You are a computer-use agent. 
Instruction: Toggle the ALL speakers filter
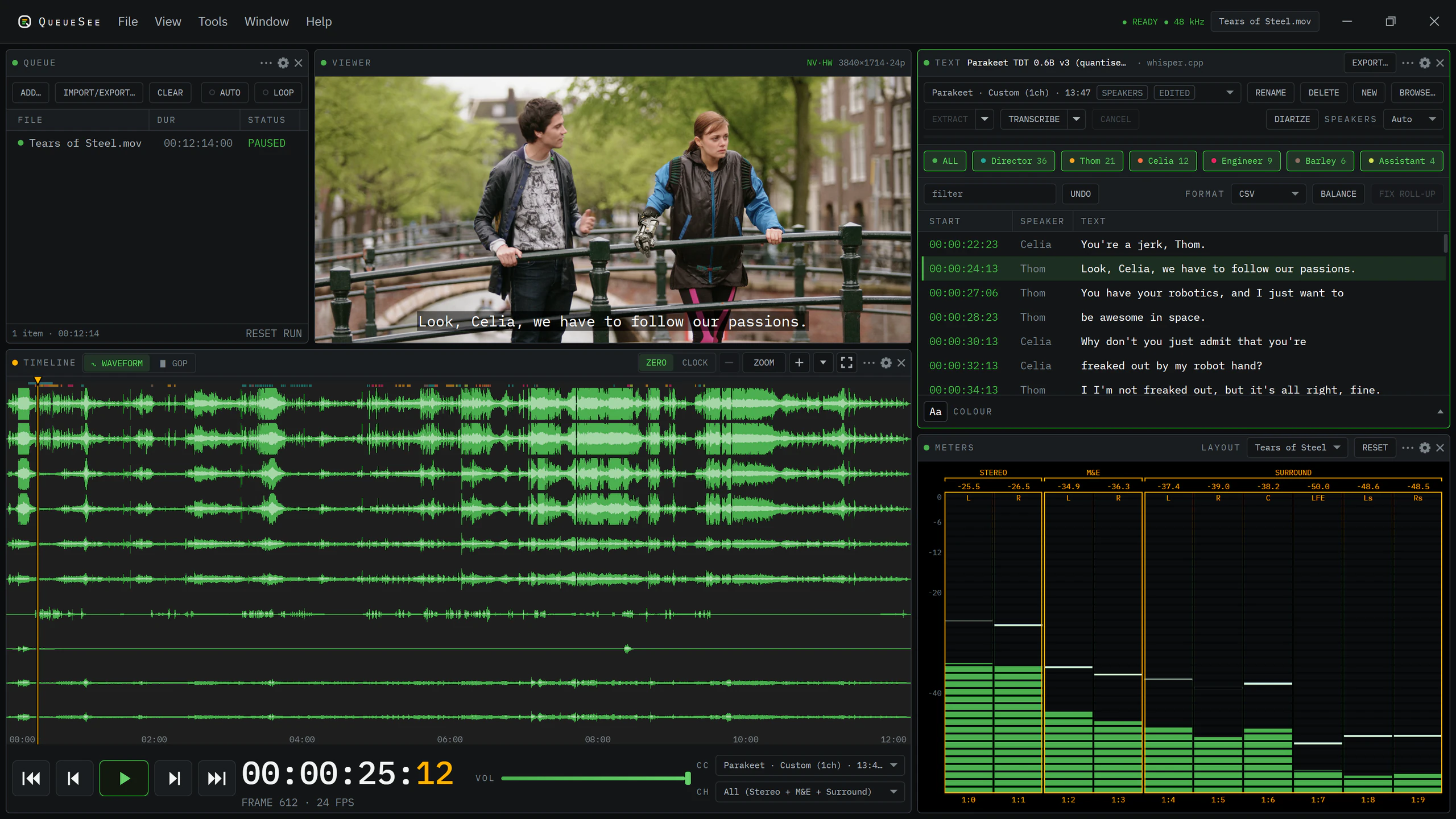tap(945, 161)
